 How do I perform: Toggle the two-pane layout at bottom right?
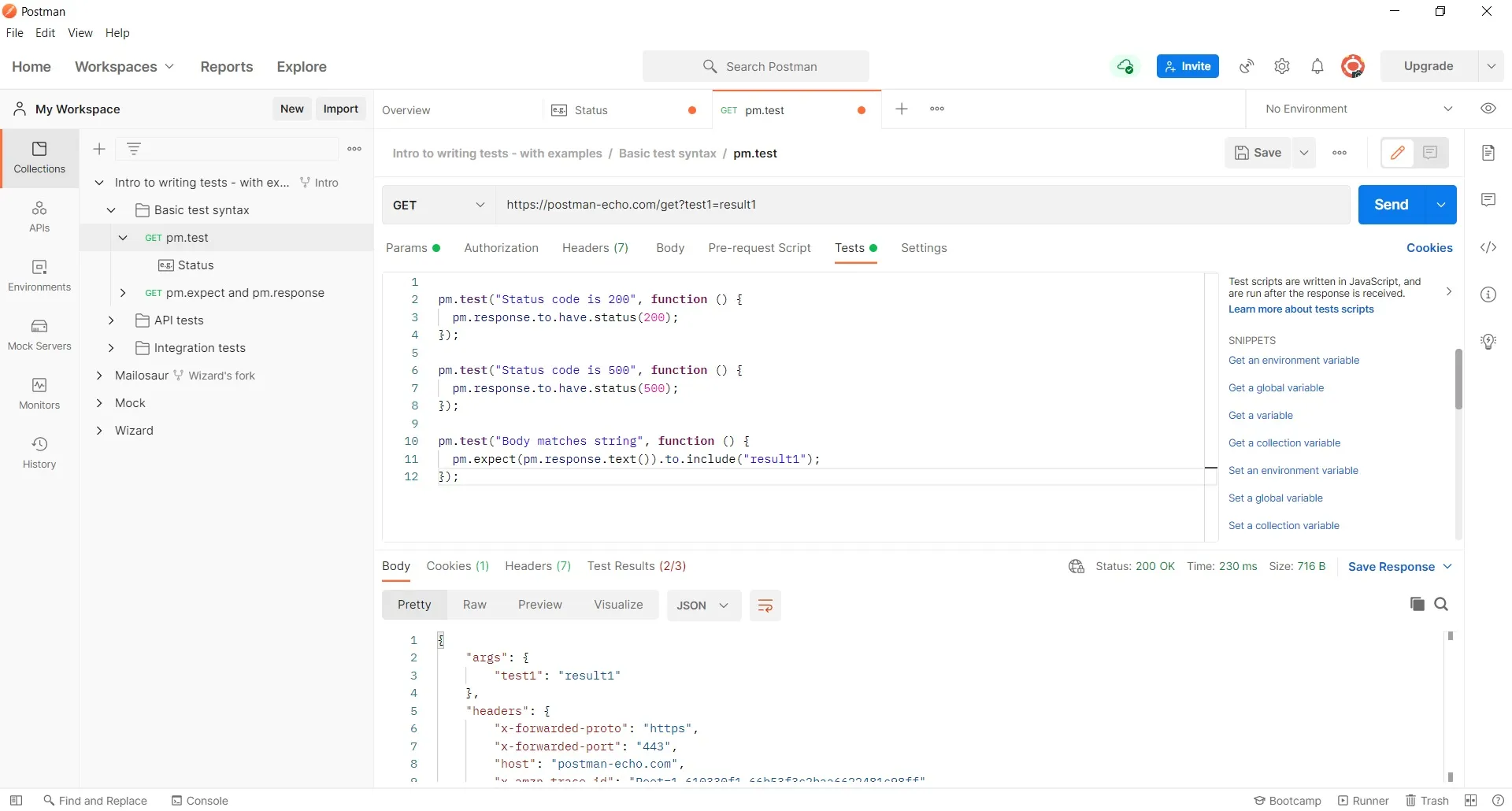pyautogui.click(x=1473, y=801)
